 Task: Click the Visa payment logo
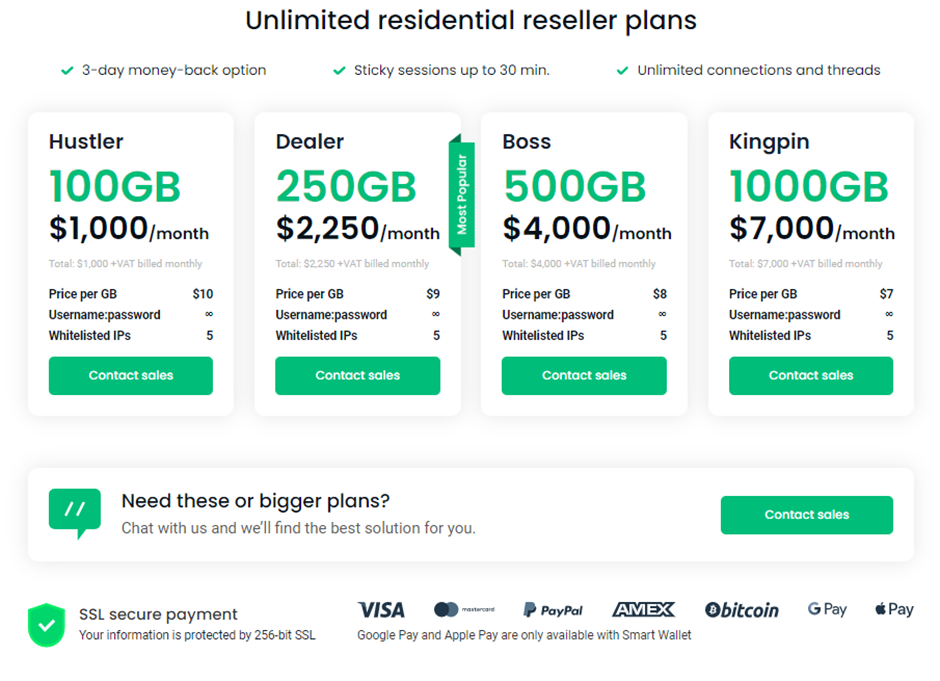pyautogui.click(x=381, y=609)
